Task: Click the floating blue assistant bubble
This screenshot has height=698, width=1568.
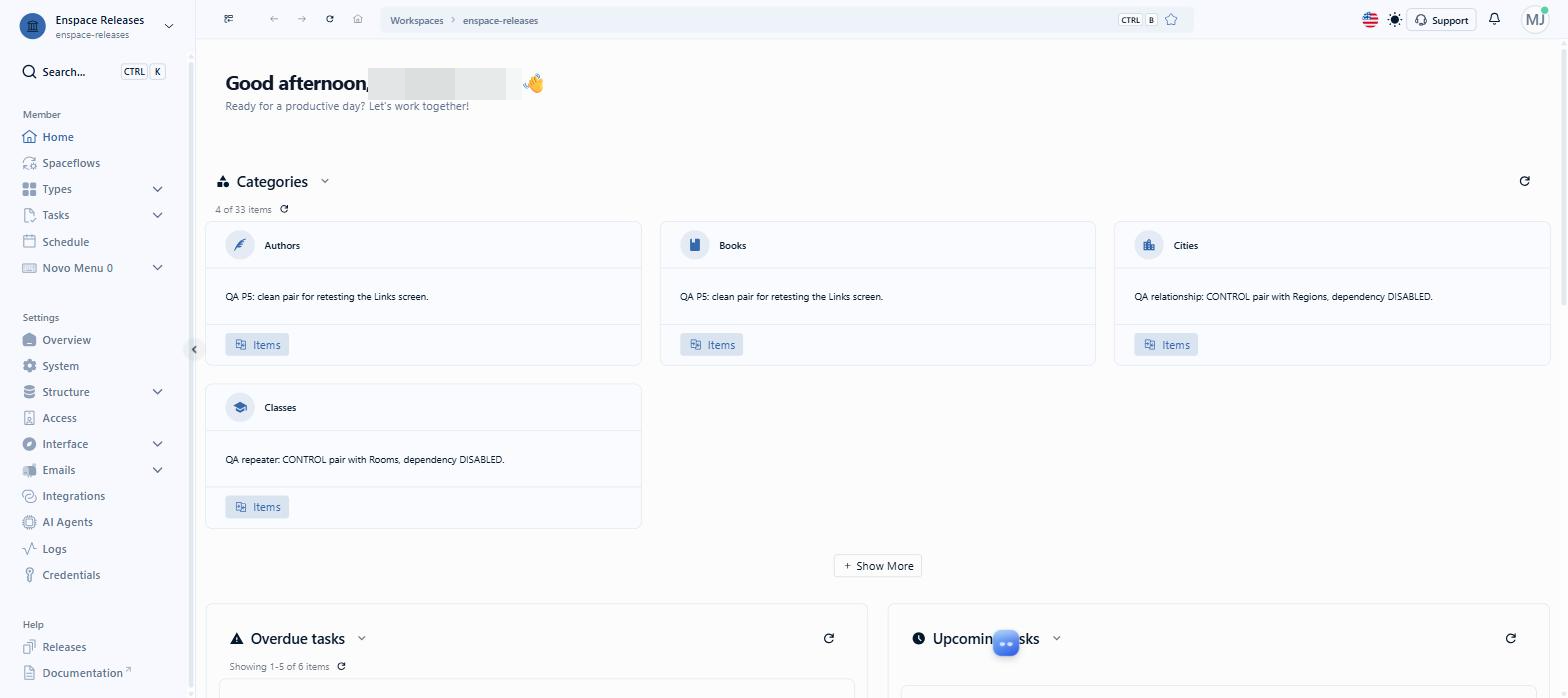Action: click(x=1006, y=643)
